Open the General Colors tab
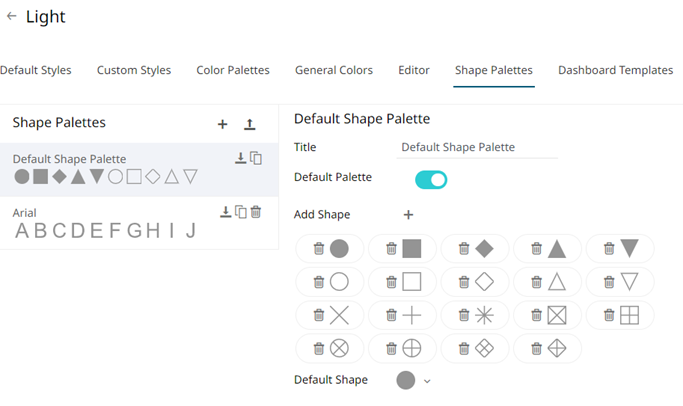683x406 pixels. click(334, 70)
